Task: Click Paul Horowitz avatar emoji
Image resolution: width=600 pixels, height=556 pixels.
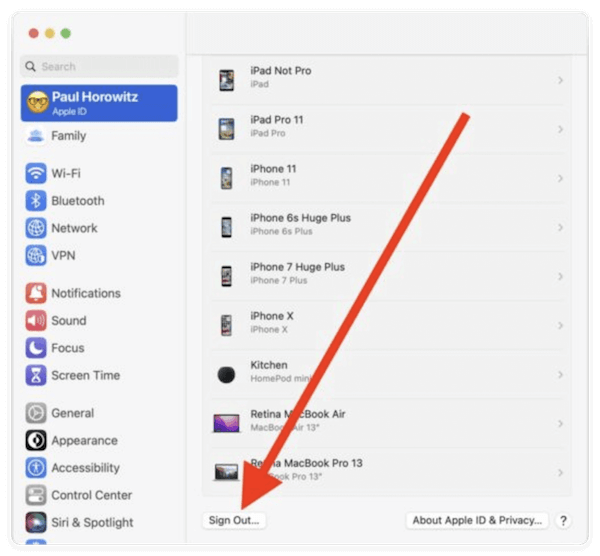Action: click(x=38, y=102)
